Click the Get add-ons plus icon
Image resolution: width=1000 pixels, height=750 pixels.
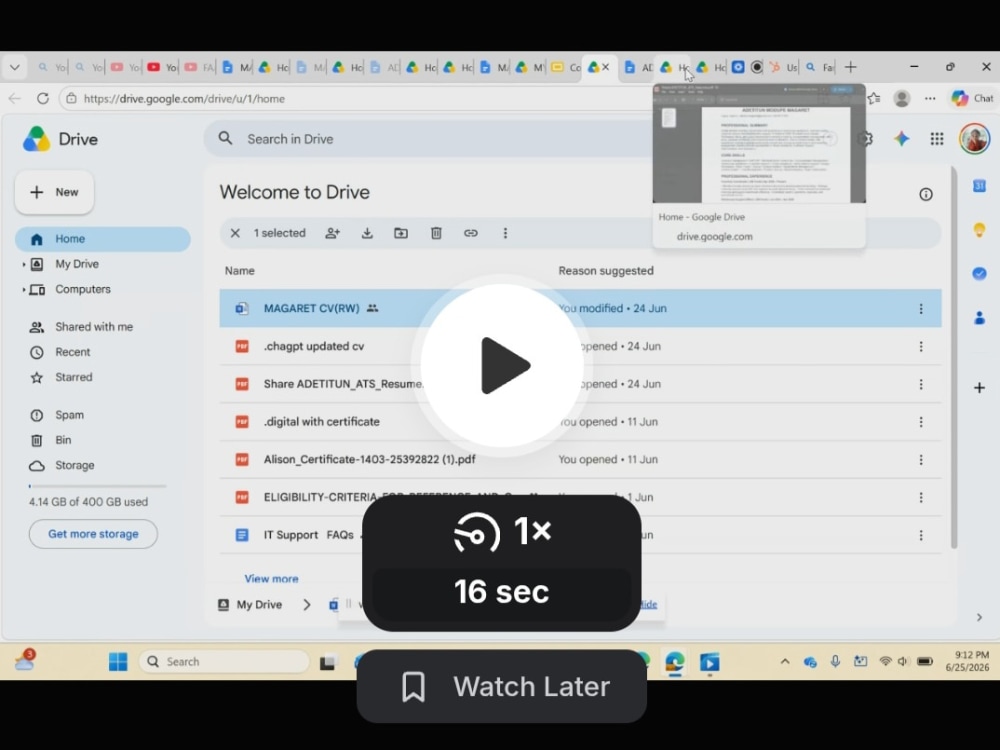coord(980,388)
